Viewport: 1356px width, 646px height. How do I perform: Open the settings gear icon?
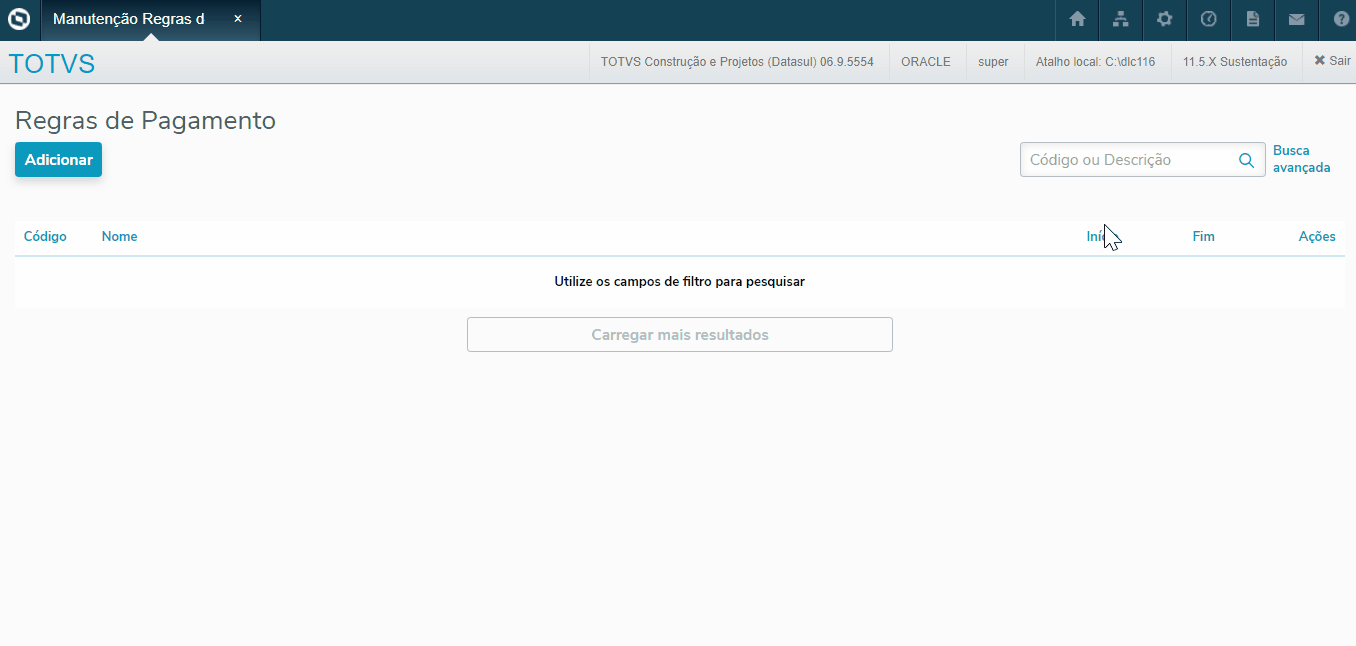[x=1165, y=19]
